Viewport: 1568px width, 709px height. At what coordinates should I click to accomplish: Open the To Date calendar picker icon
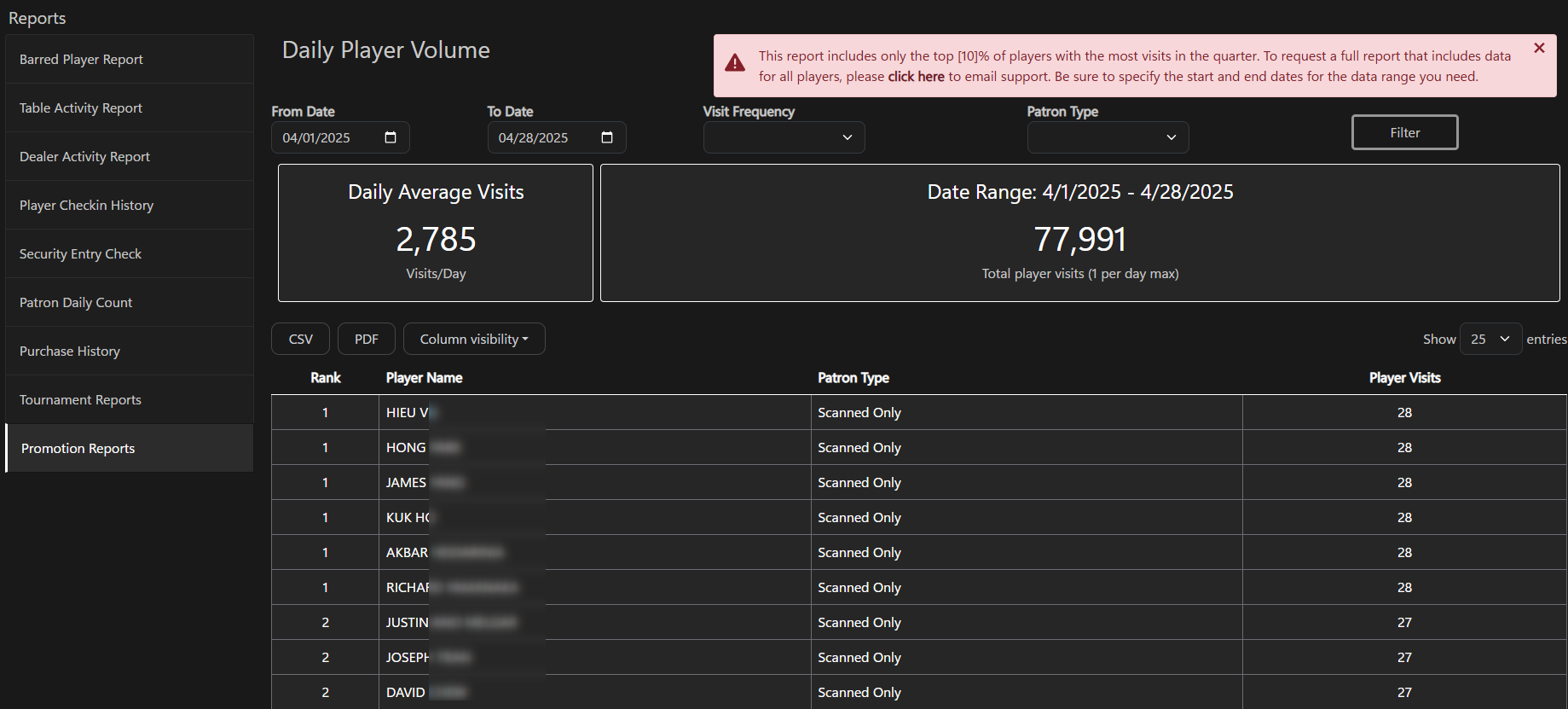coord(607,137)
